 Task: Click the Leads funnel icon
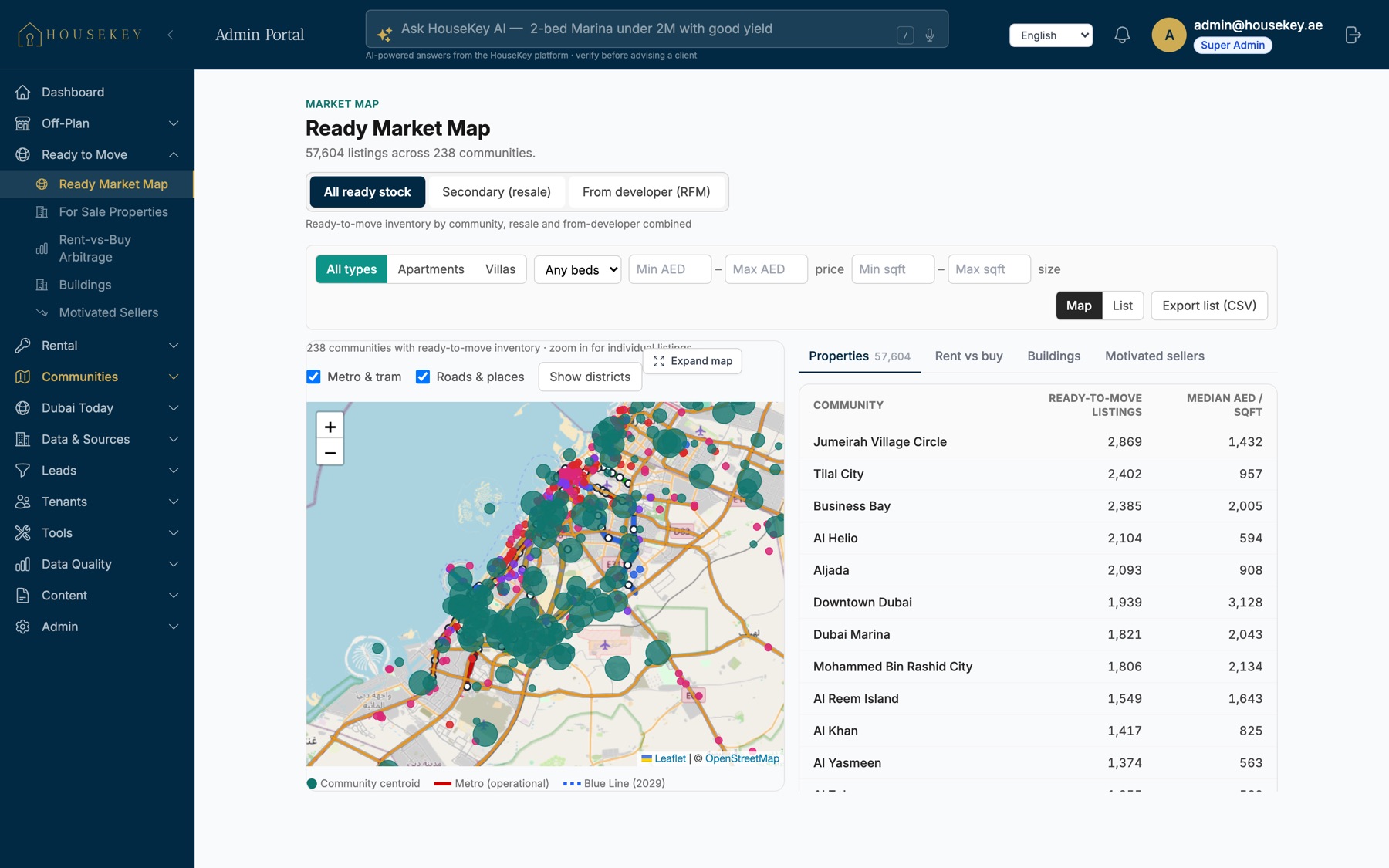click(x=23, y=470)
